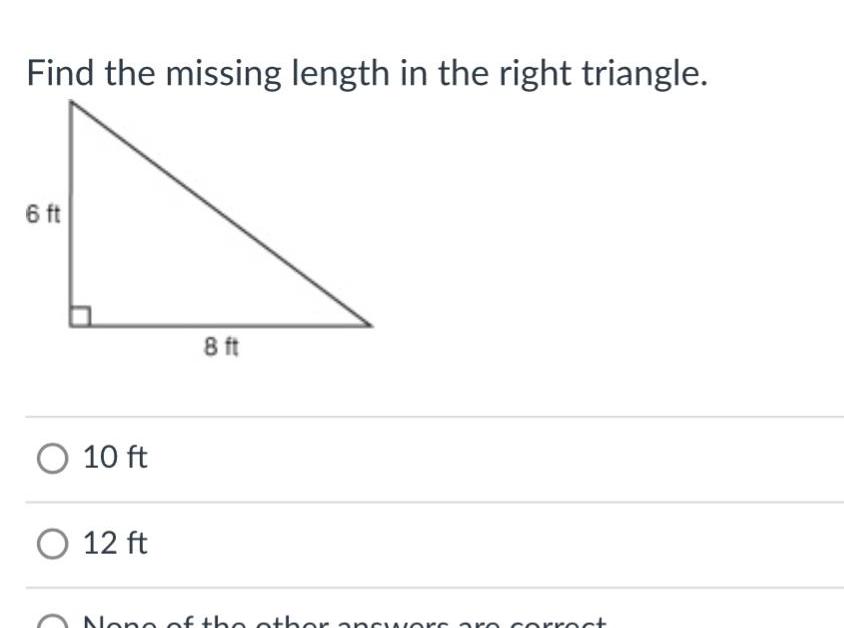The image size is (844, 628).
Task: Click the '6 ft' side label
Action: coord(44,214)
